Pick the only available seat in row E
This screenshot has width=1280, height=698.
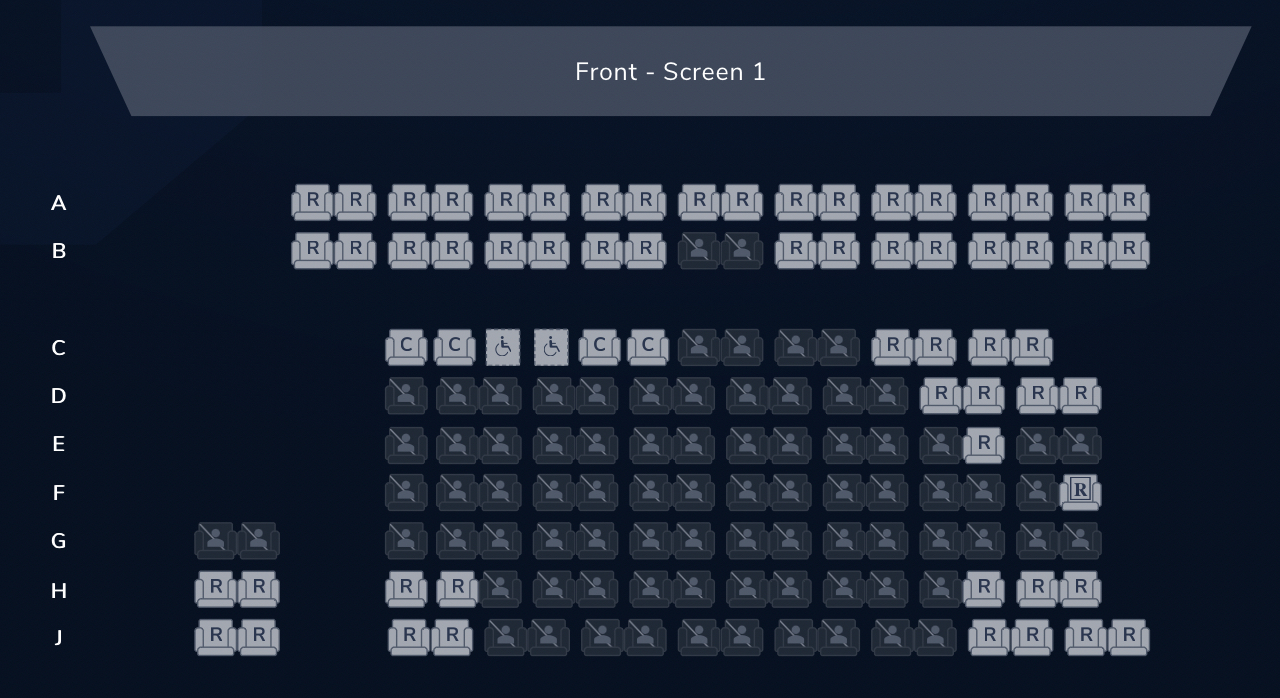984,444
